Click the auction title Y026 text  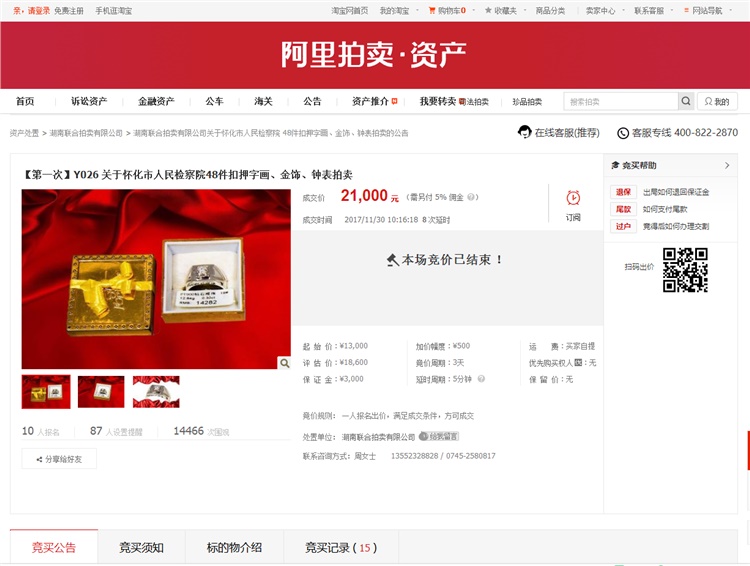(x=188, y=175)
